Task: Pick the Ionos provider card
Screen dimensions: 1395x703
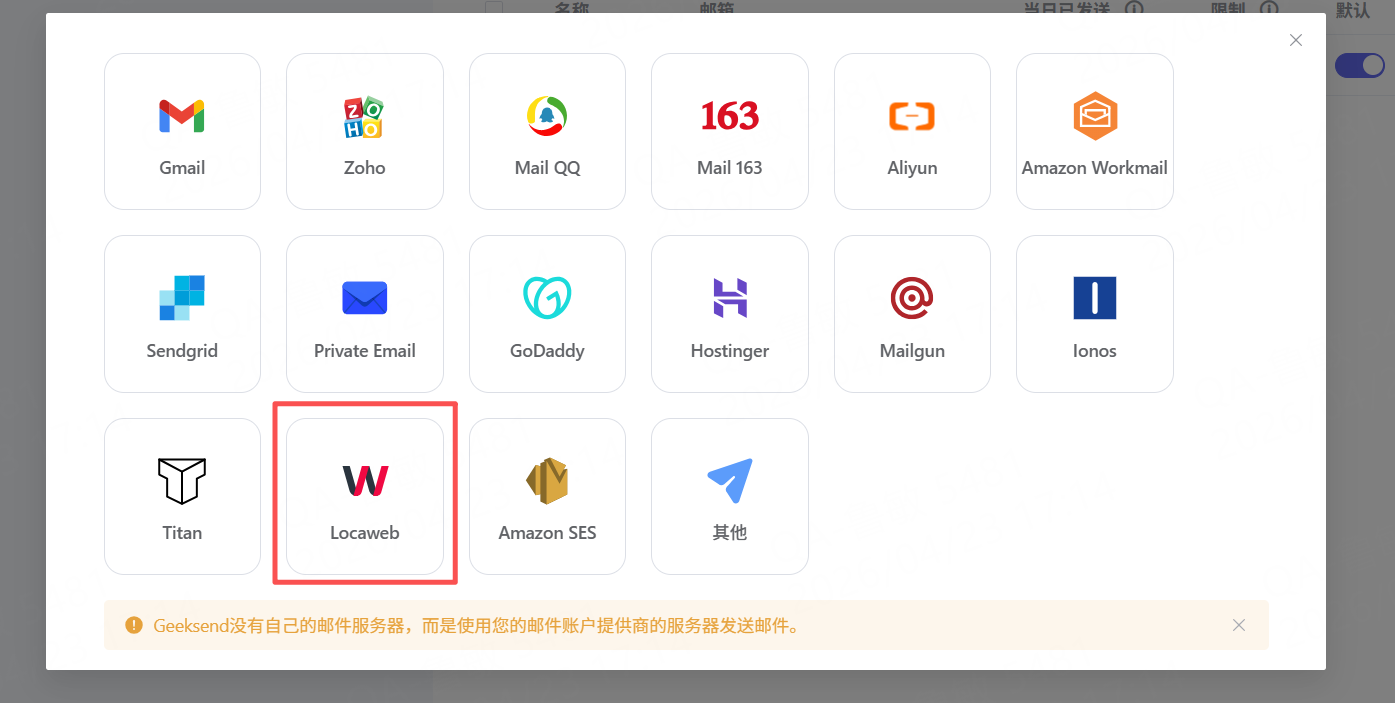Action: (x=1094, y=314)
